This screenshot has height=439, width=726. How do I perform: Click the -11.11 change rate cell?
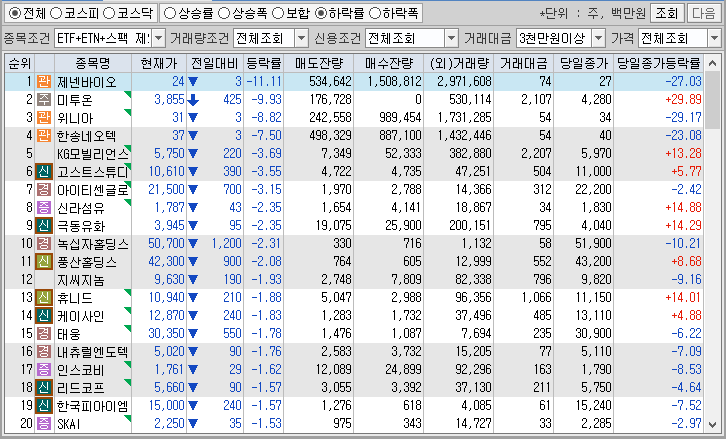click(264, 82)
